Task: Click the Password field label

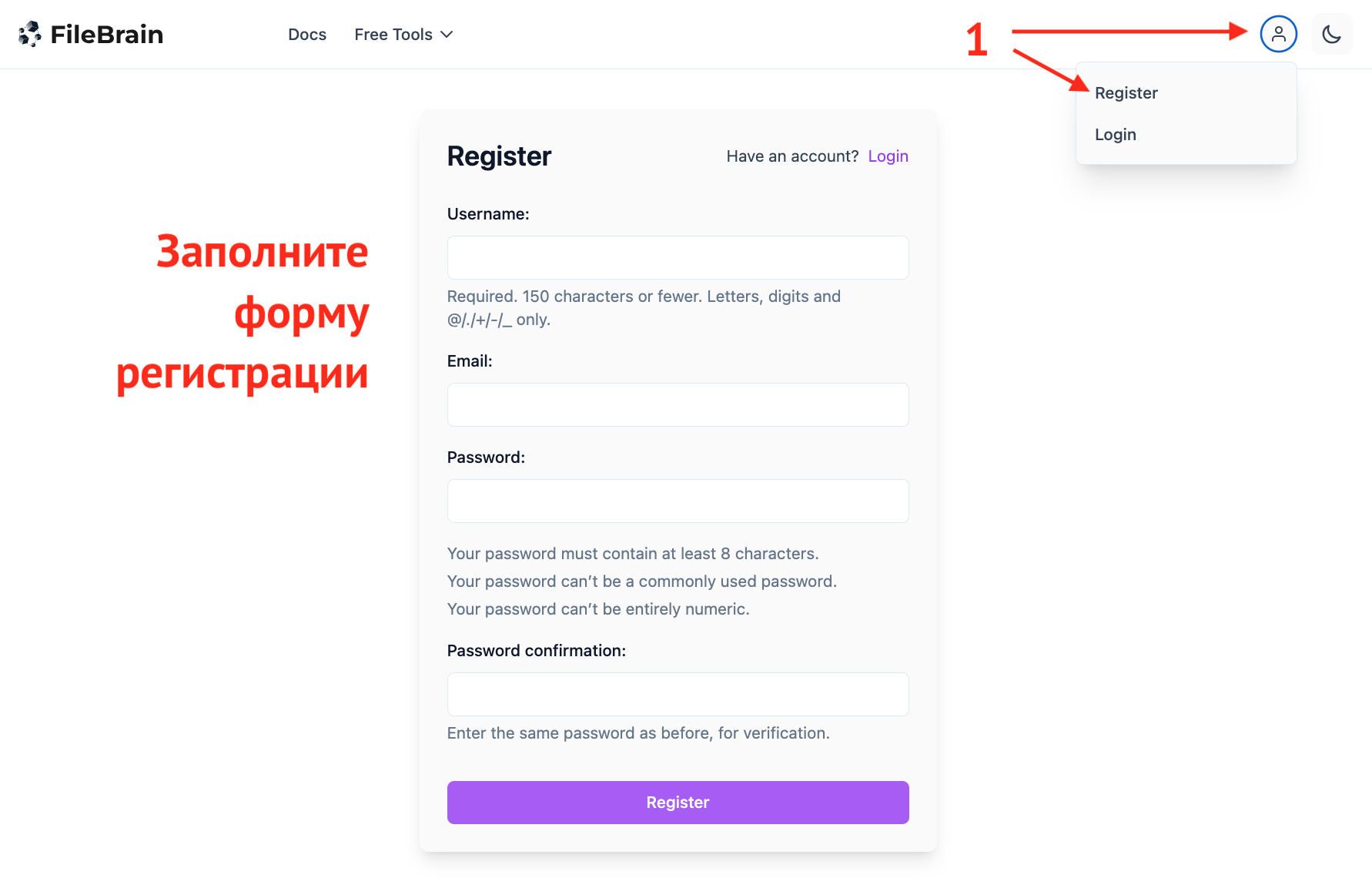Action: click(x=486, y=458)
